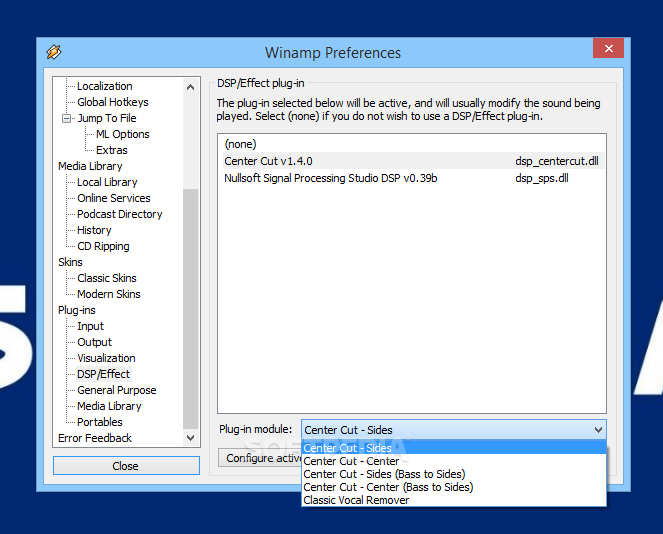Choose Classic Vocal Remover module
This screenshot has width=663, height=534.
click(x=454, y=500)
